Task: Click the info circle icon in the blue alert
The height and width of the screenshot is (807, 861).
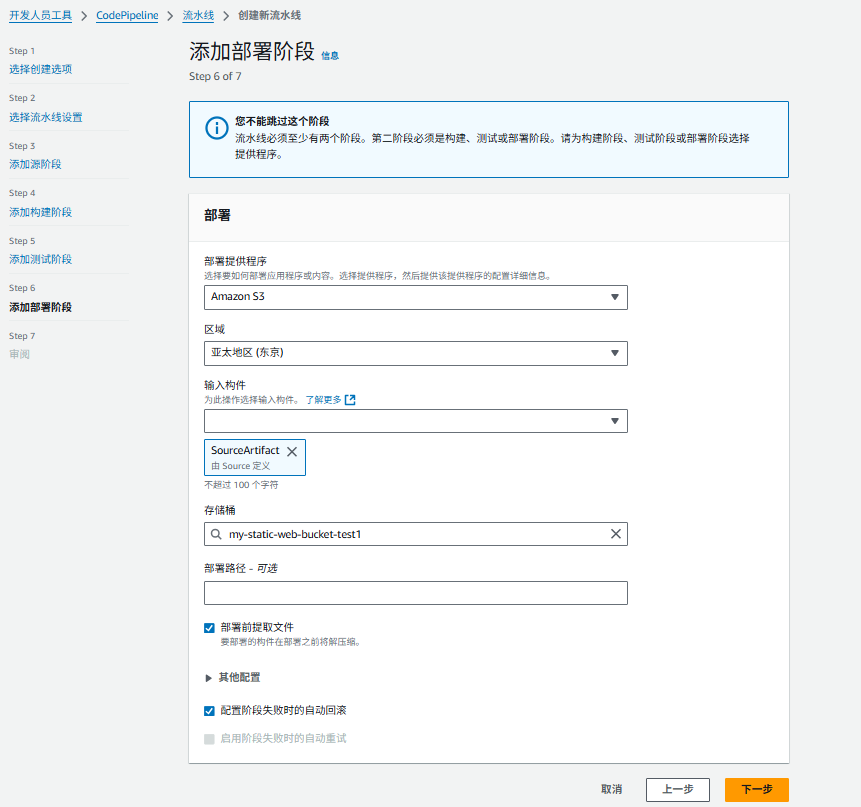Action: [217, 128]
